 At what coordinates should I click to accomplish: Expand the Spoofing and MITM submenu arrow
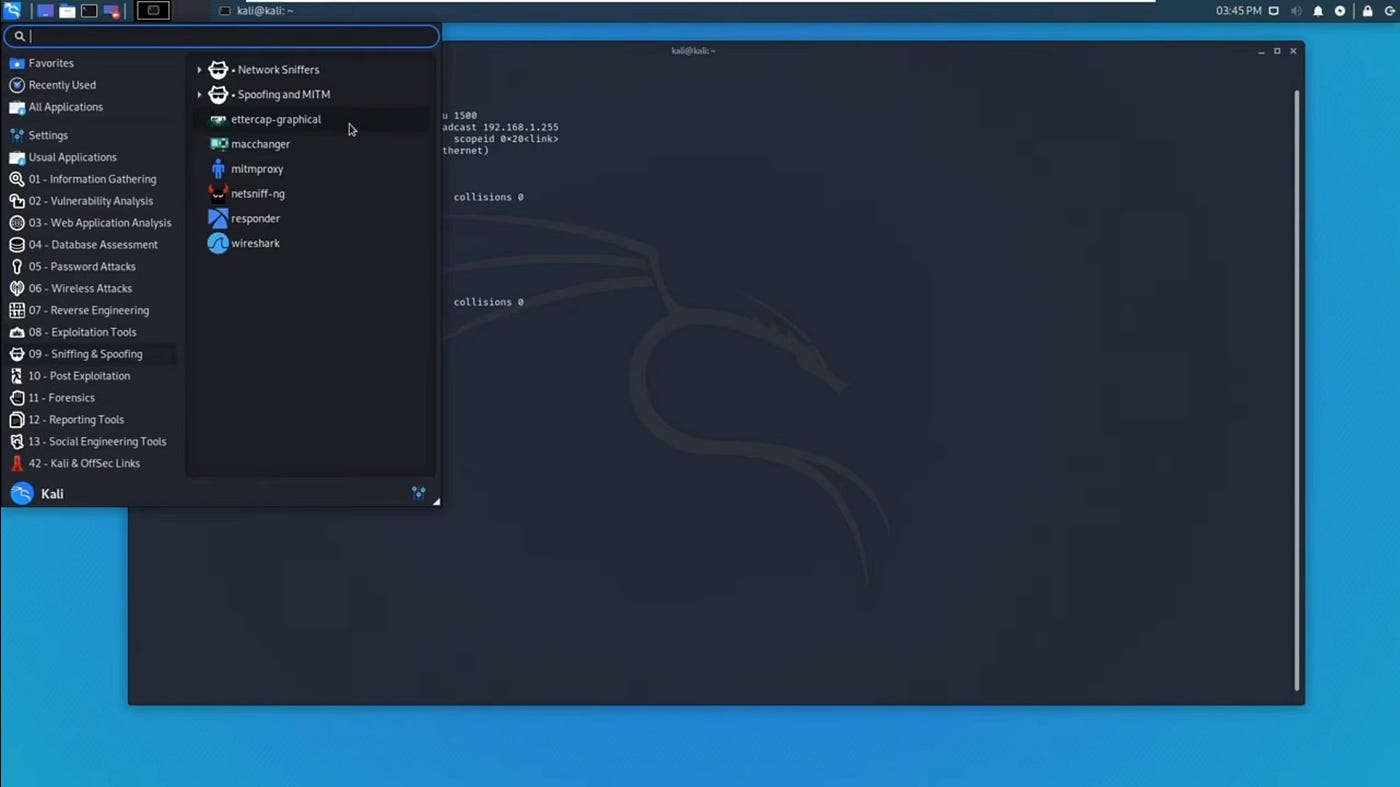click(x=199, y=95)
